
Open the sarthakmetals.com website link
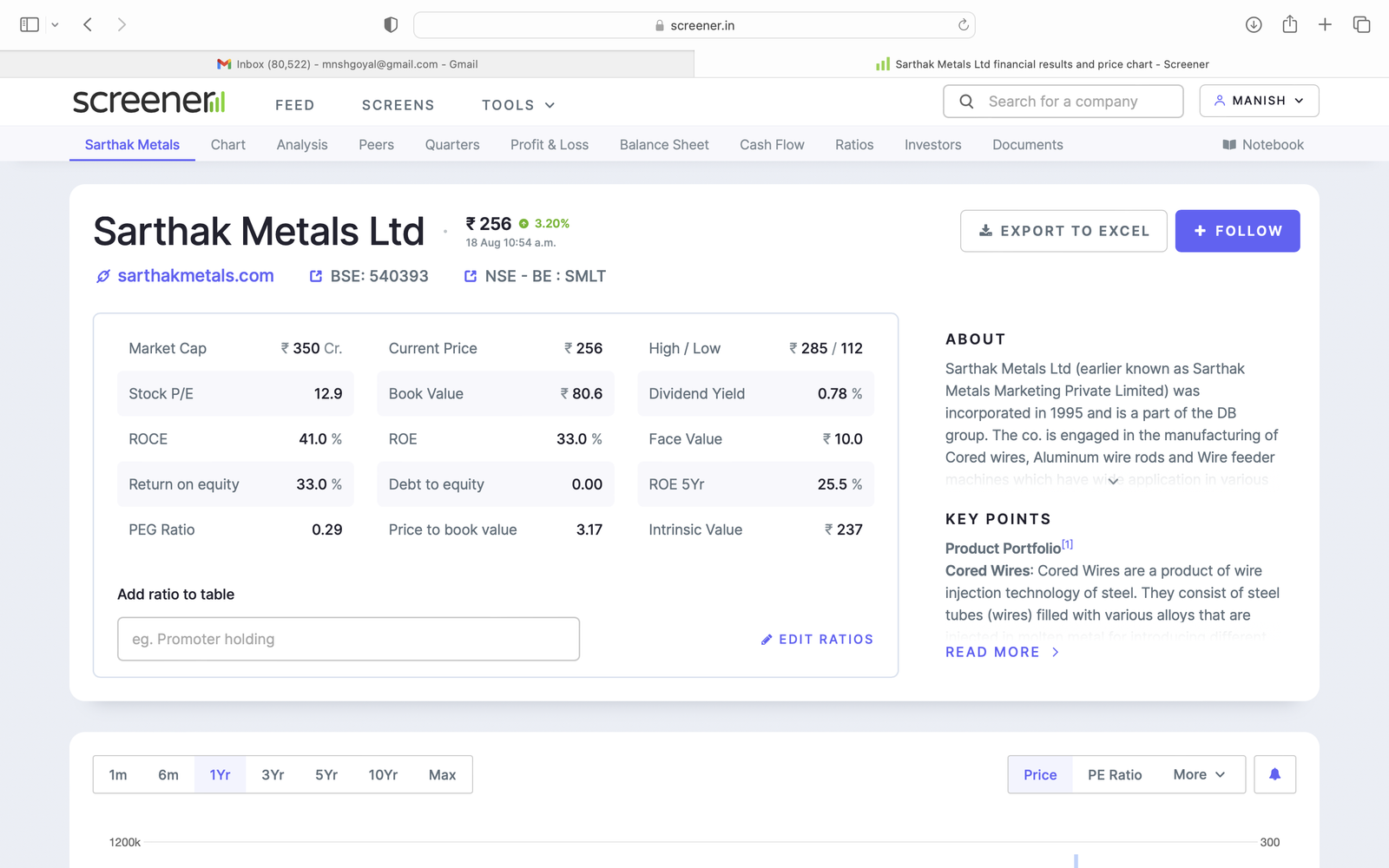(195, 276)
